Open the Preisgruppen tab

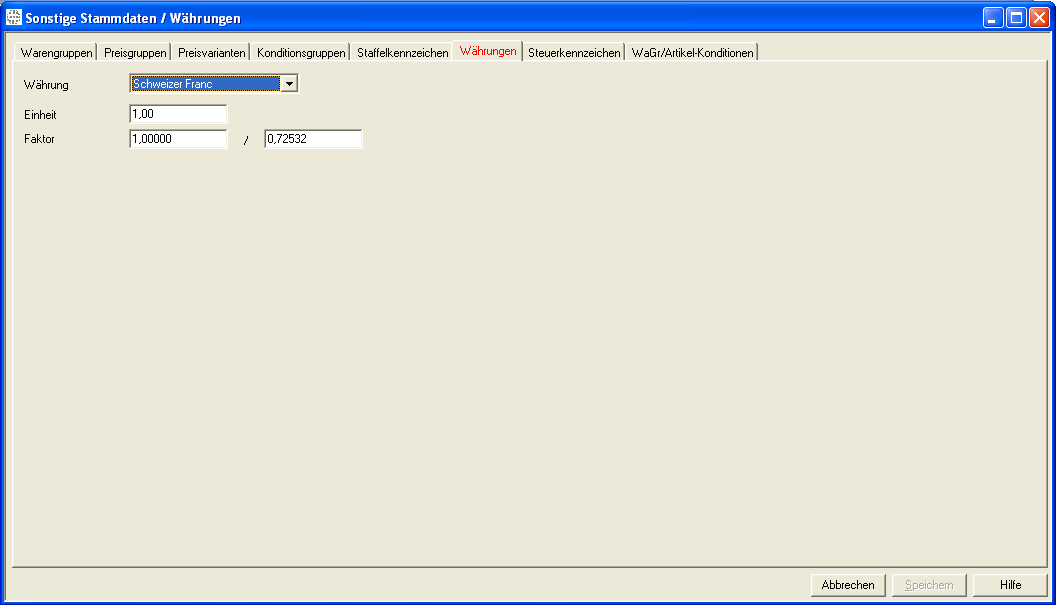click(x=135, y=53)
